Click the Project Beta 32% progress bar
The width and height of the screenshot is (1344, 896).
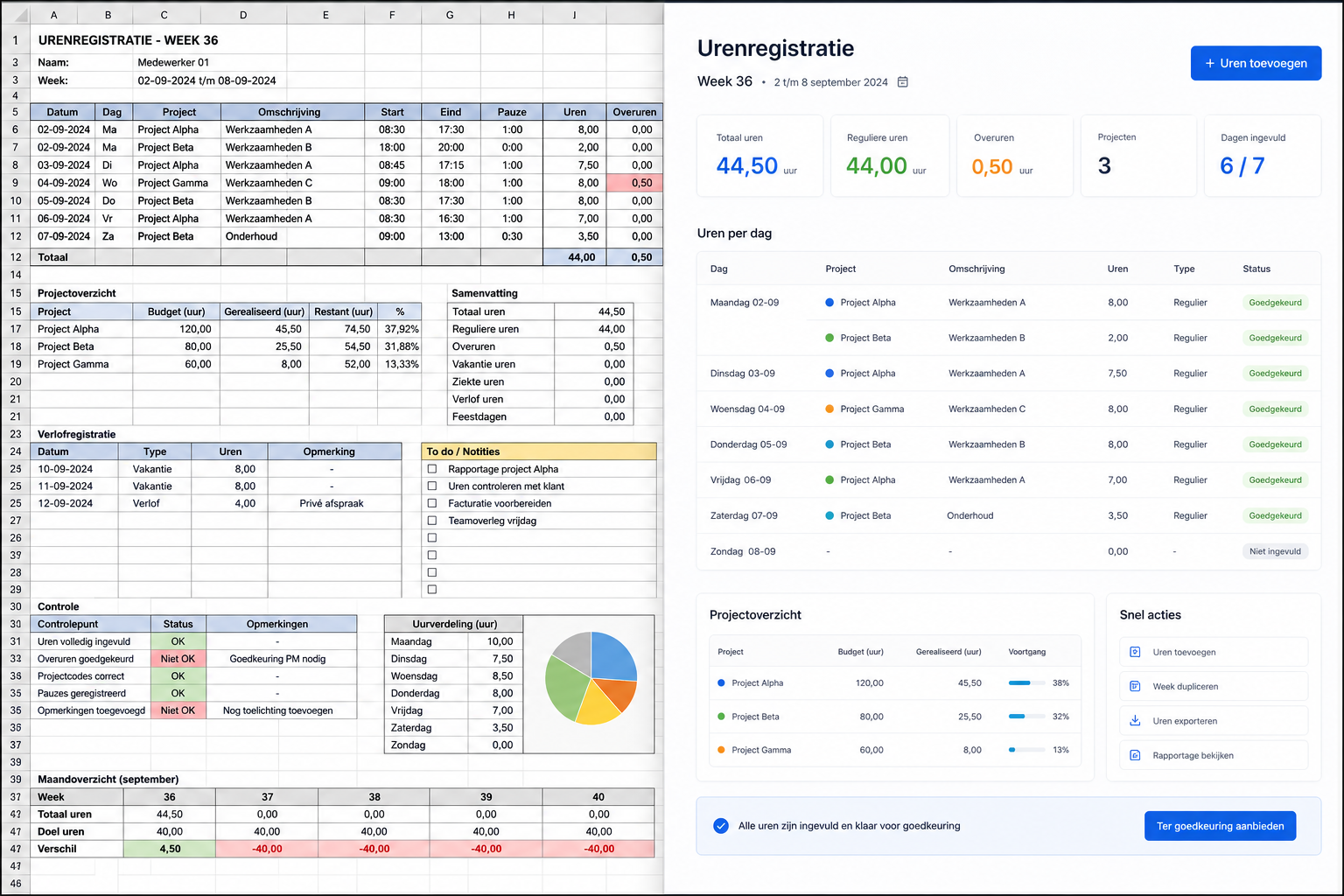pos(1026,717)
